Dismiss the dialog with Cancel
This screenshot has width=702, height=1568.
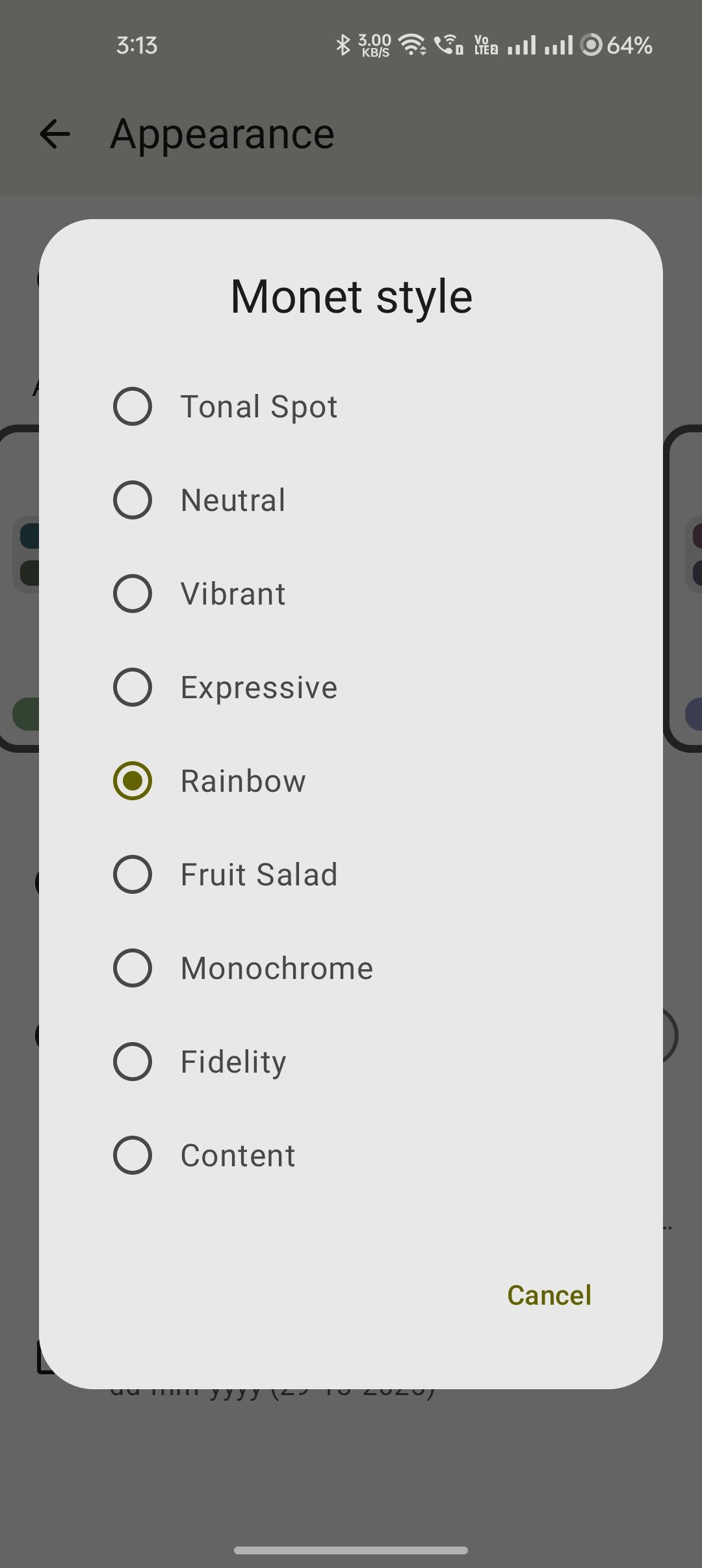point(549,1295)
